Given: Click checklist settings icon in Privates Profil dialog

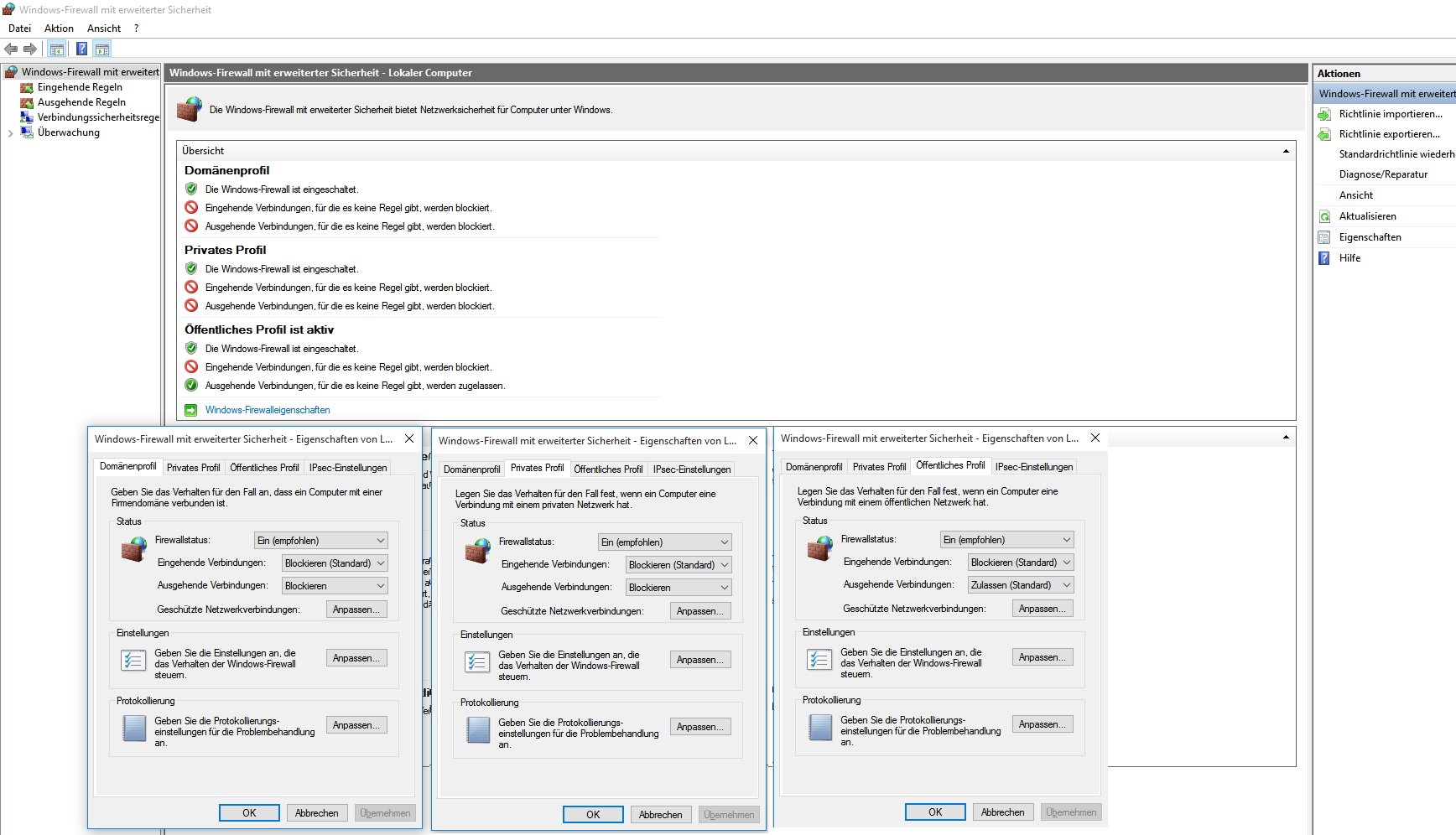Looking at the screenshot, I should click(477, 662).
